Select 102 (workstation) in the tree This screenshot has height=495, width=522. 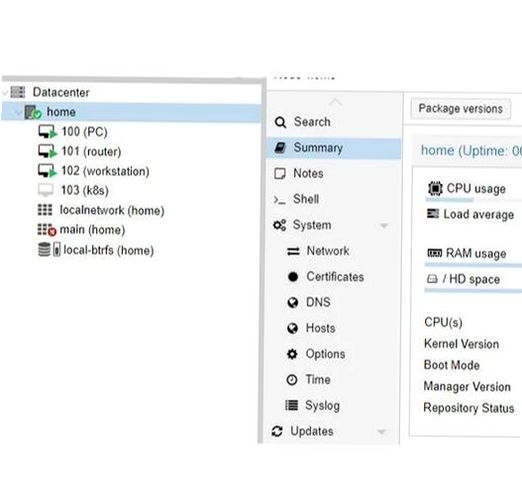[105, 171]
